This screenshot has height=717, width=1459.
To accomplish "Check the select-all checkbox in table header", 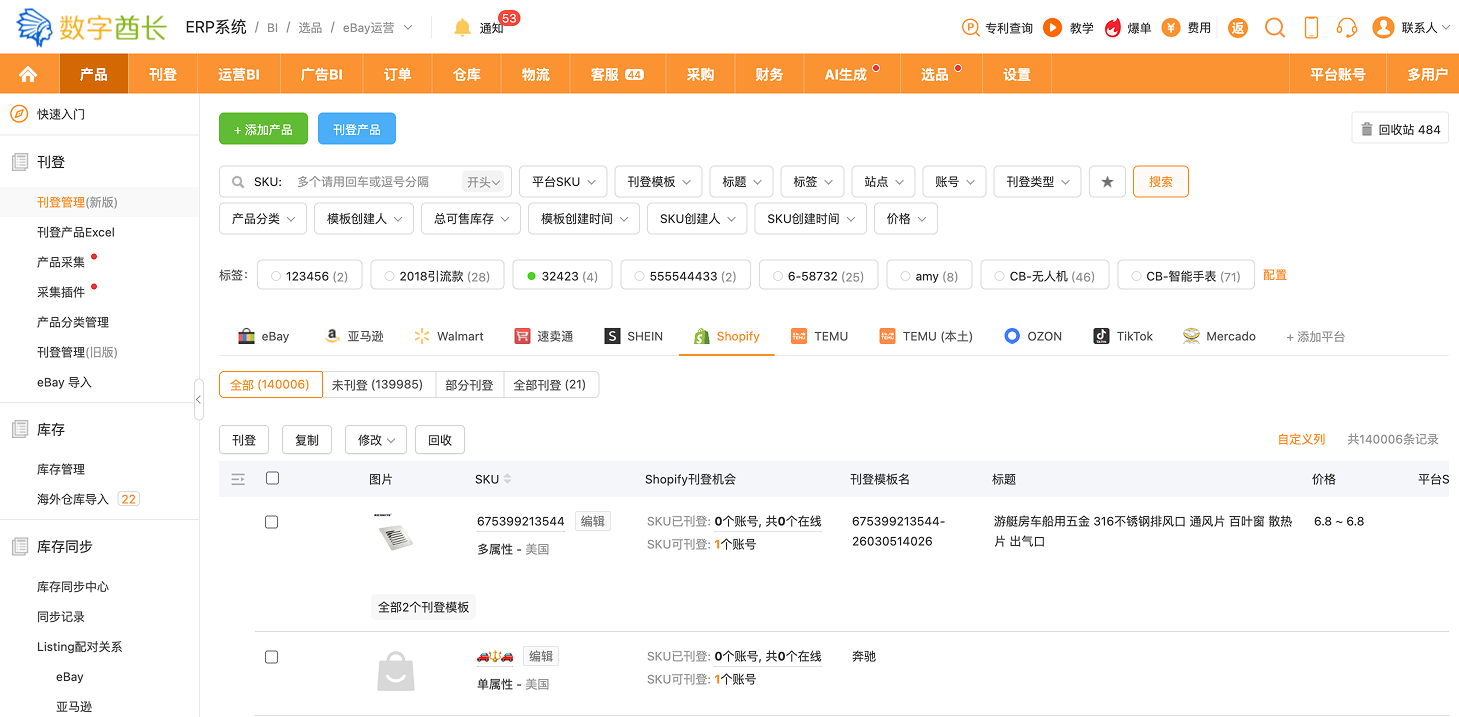I will coord(272,479).
